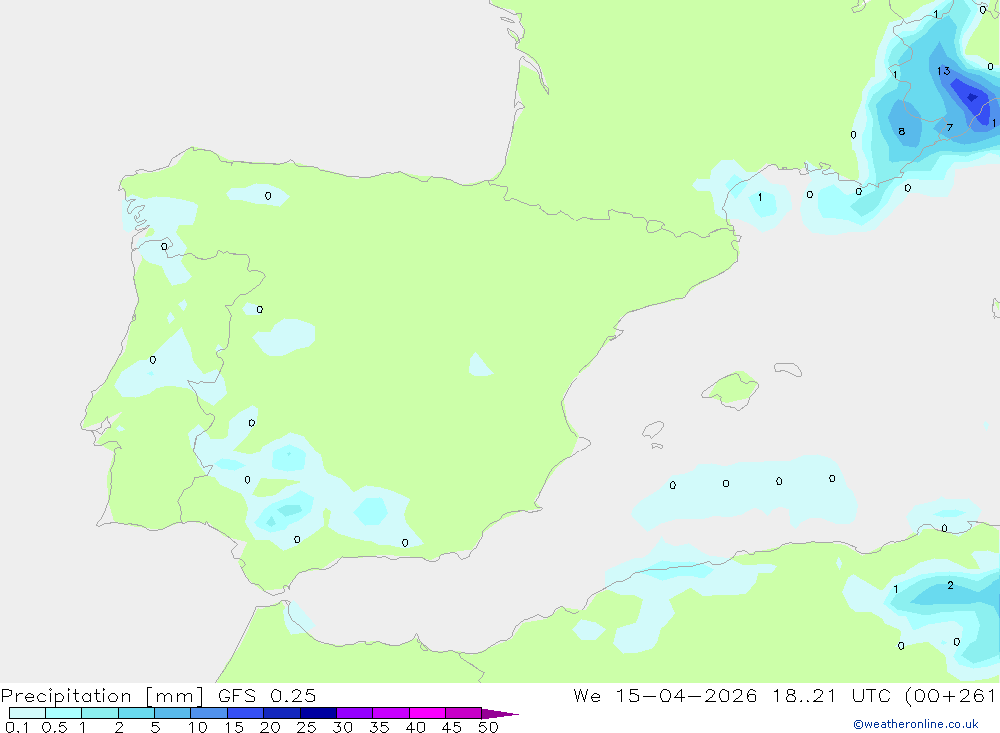Select the 5–10 mm legend color box

pyautogui.click(x=173, y=713)
